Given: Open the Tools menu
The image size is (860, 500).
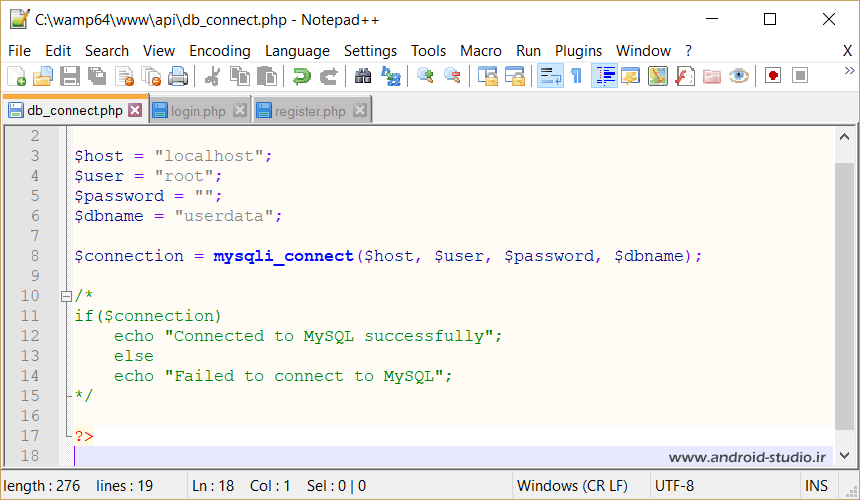Looking at the screenshot, I should [428, 51].
